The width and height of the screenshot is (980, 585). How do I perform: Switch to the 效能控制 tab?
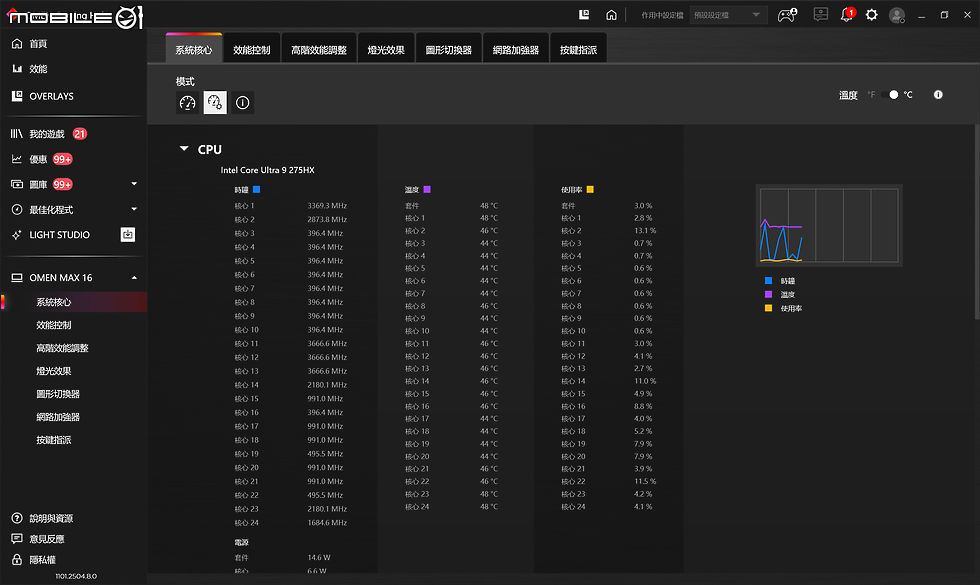pos(252,49)
